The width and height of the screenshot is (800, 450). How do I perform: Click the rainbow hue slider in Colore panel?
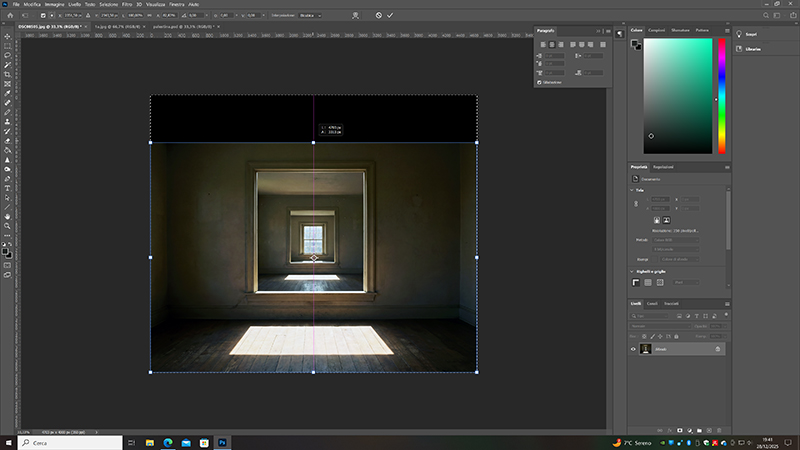[x=721, y=95]
